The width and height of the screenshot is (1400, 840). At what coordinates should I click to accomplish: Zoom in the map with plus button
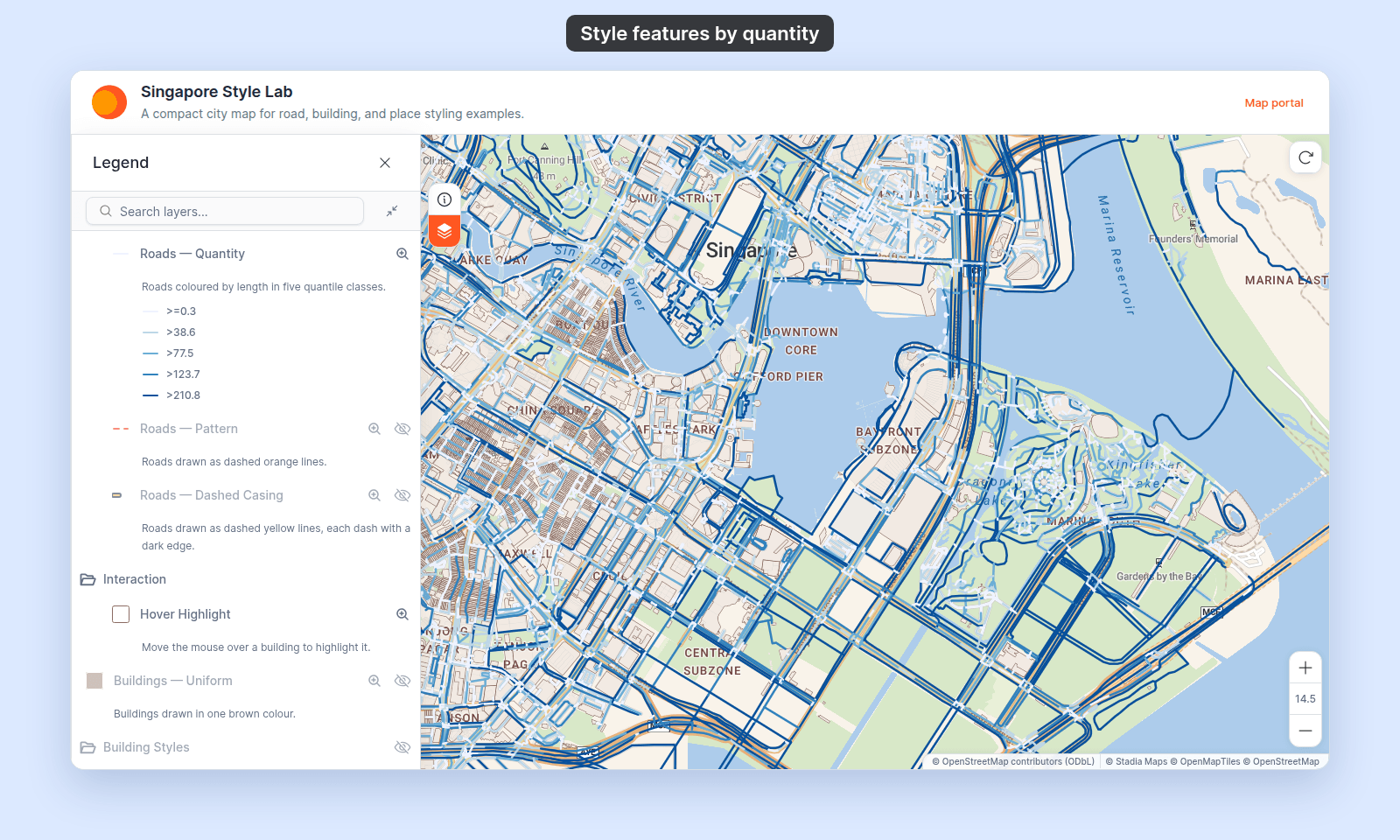[1305, 668]
